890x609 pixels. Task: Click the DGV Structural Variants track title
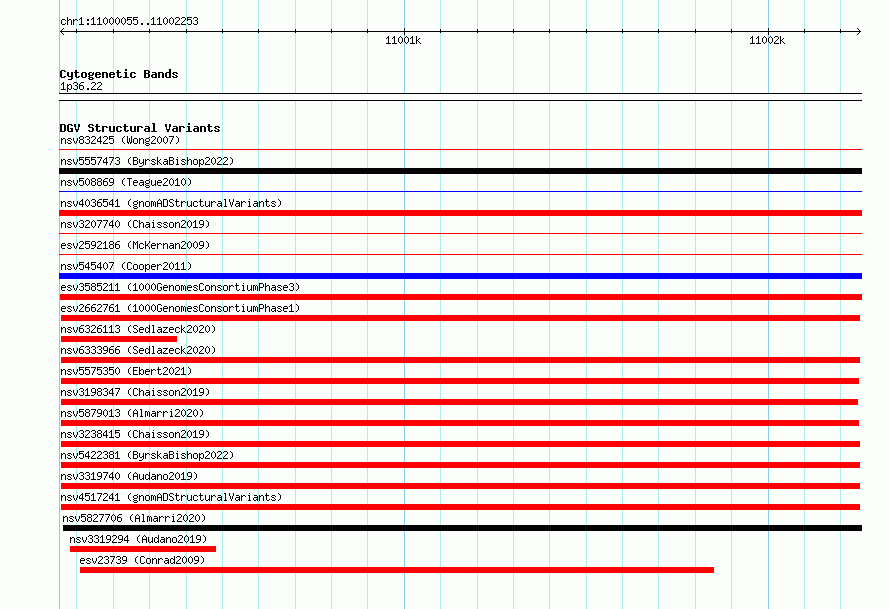coord(140,128)
